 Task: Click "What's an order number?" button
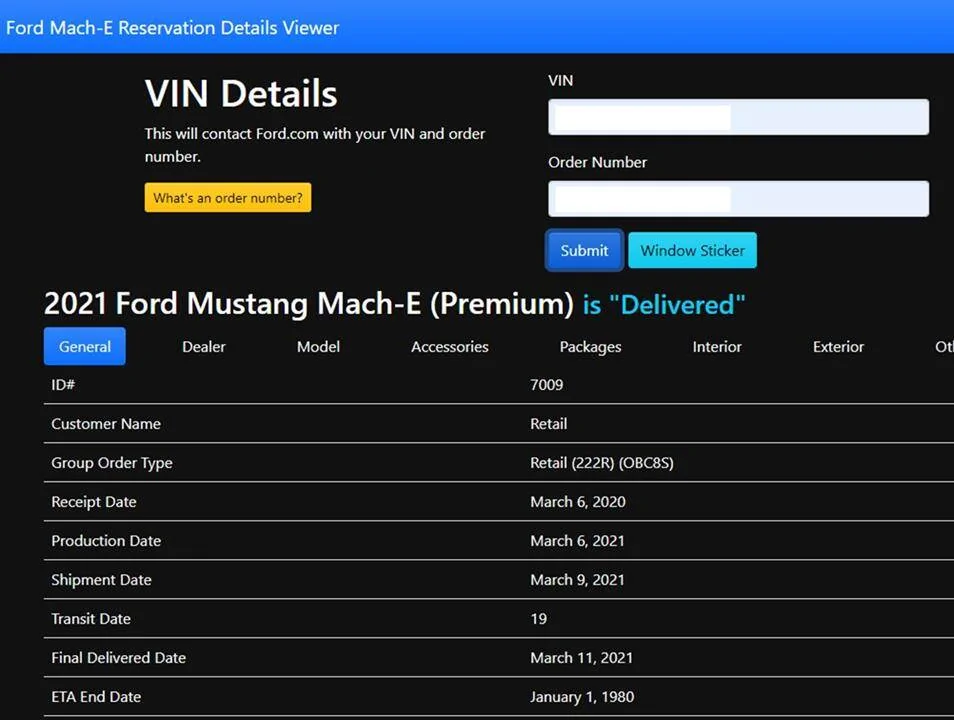click(228, 198)
